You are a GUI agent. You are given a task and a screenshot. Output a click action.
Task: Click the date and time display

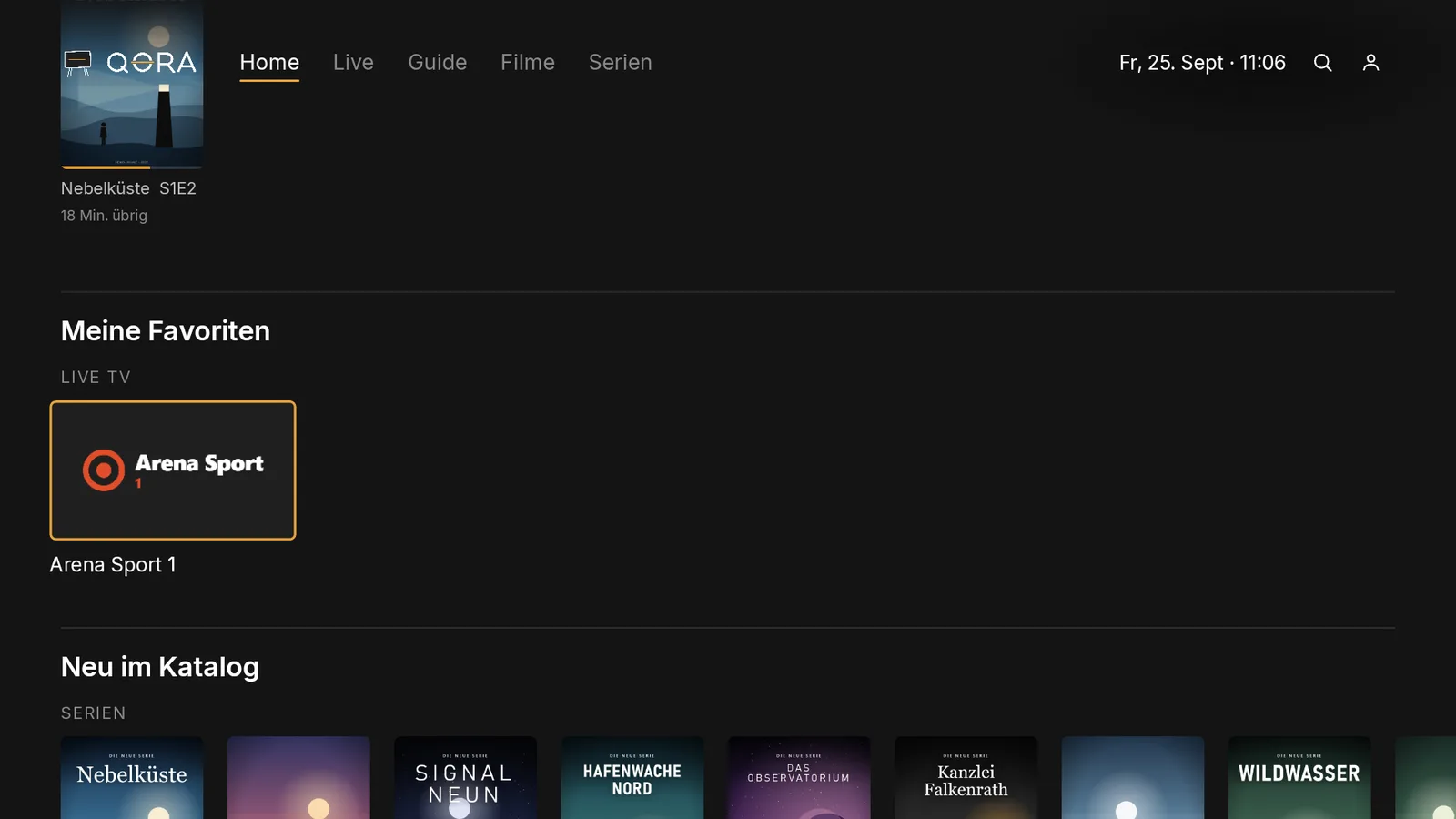[x=1202, y=63]
